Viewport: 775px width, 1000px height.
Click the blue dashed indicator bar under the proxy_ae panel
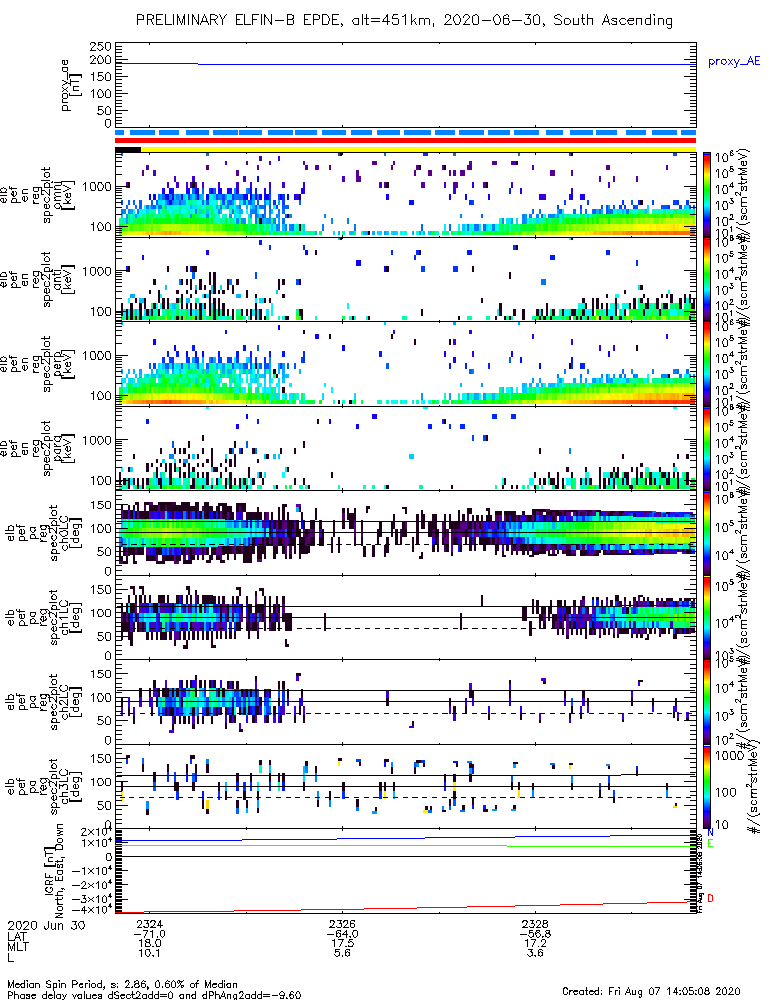coord(406,133)
